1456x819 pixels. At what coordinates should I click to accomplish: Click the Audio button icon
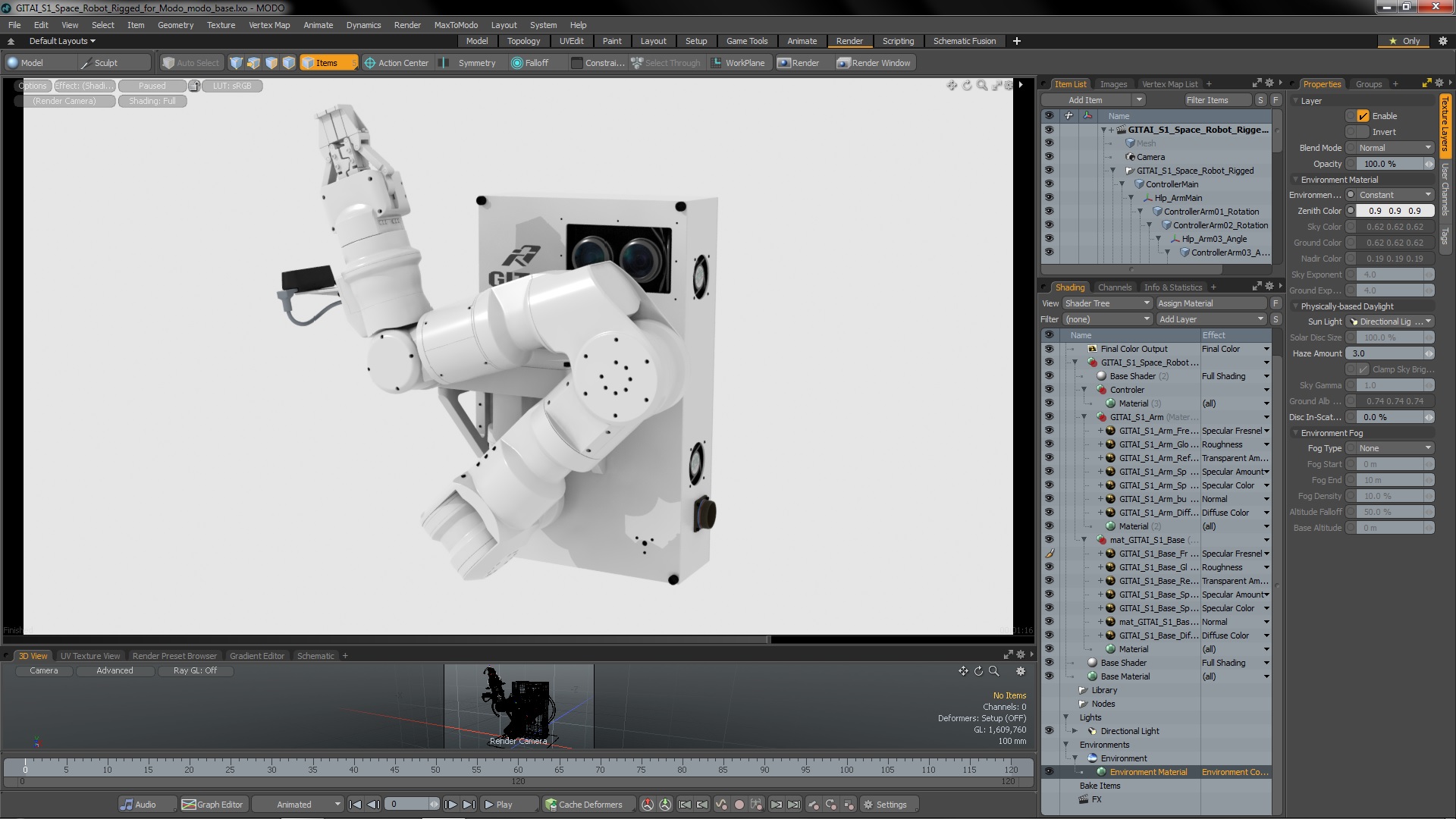point(128,805)
